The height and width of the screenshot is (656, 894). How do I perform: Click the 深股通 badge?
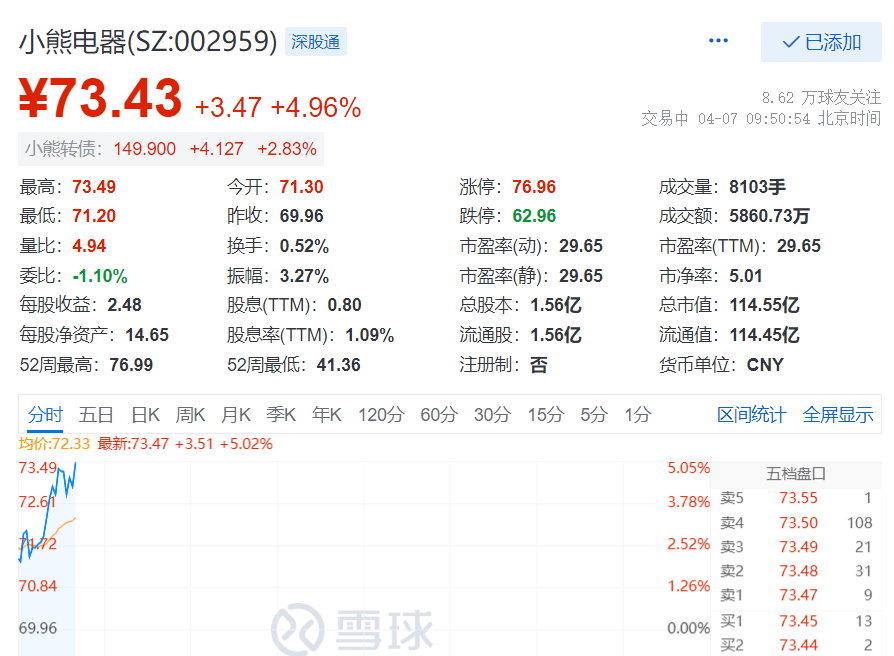(315, 42)
